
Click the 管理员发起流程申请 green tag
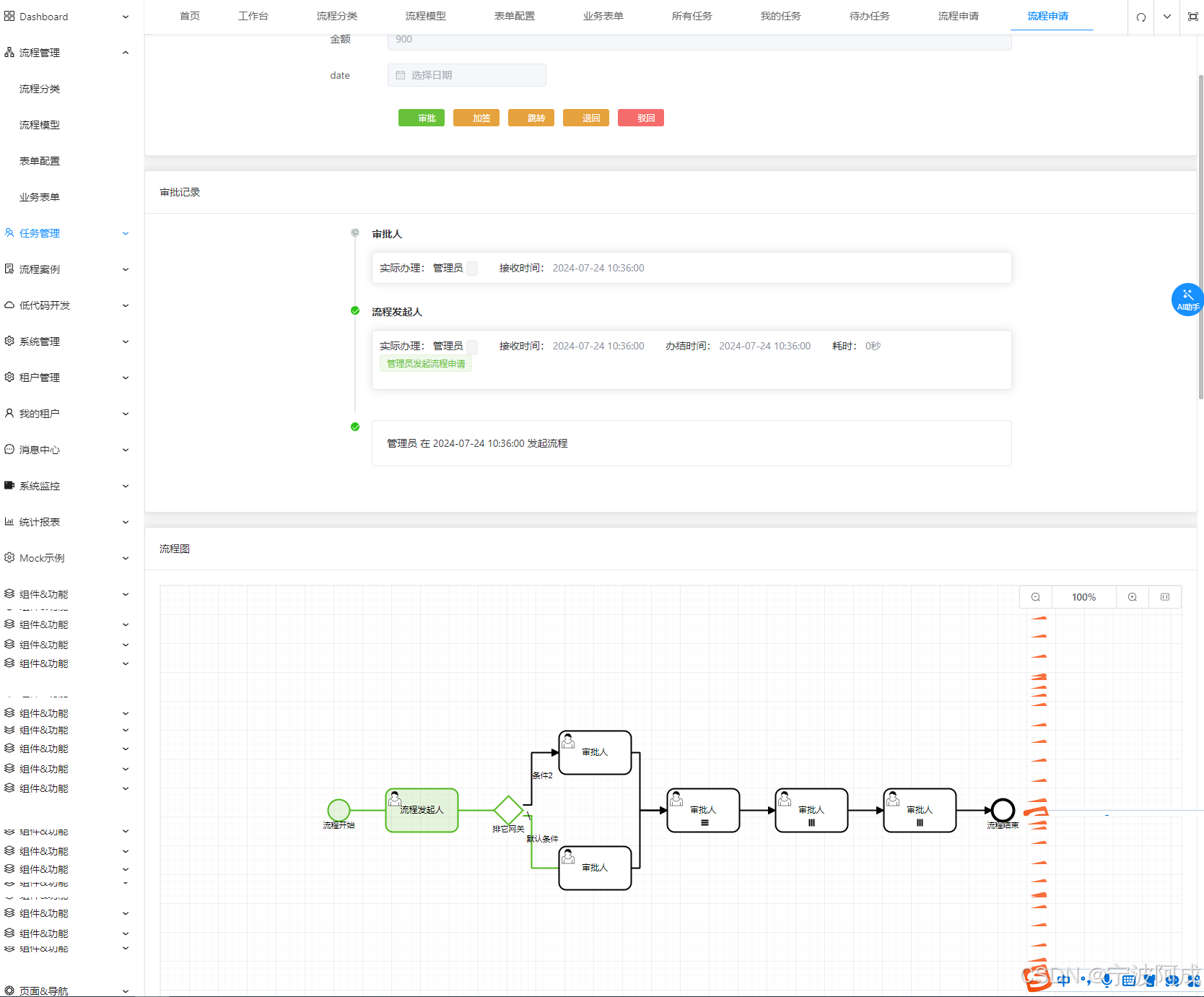click(x=426, y=363)
